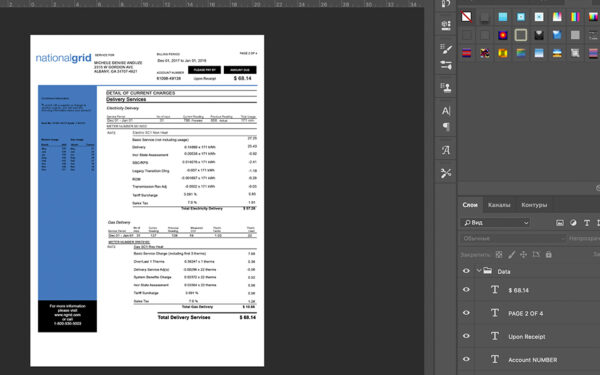Filter layers by pixel layer icon
The height and width of the screenshot is (375, 600).
coord(560,223)
